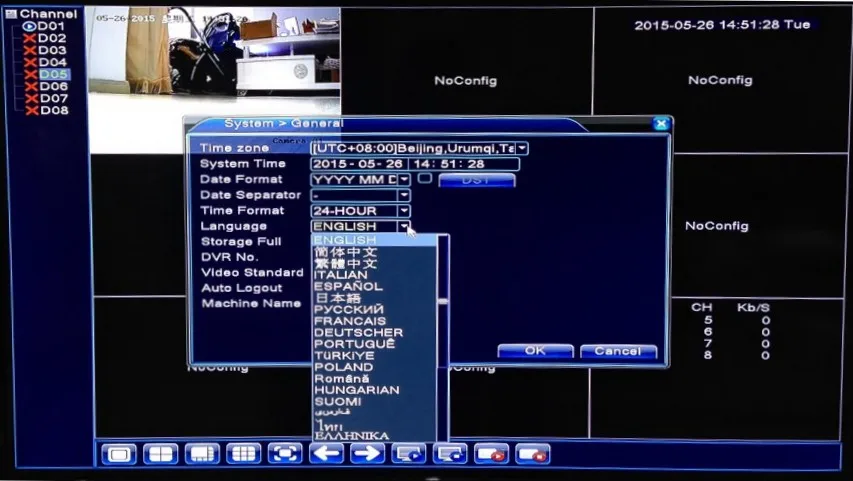Select SUOMI language option
Viewport: 853px width, 481px height.
click(374, 401)
